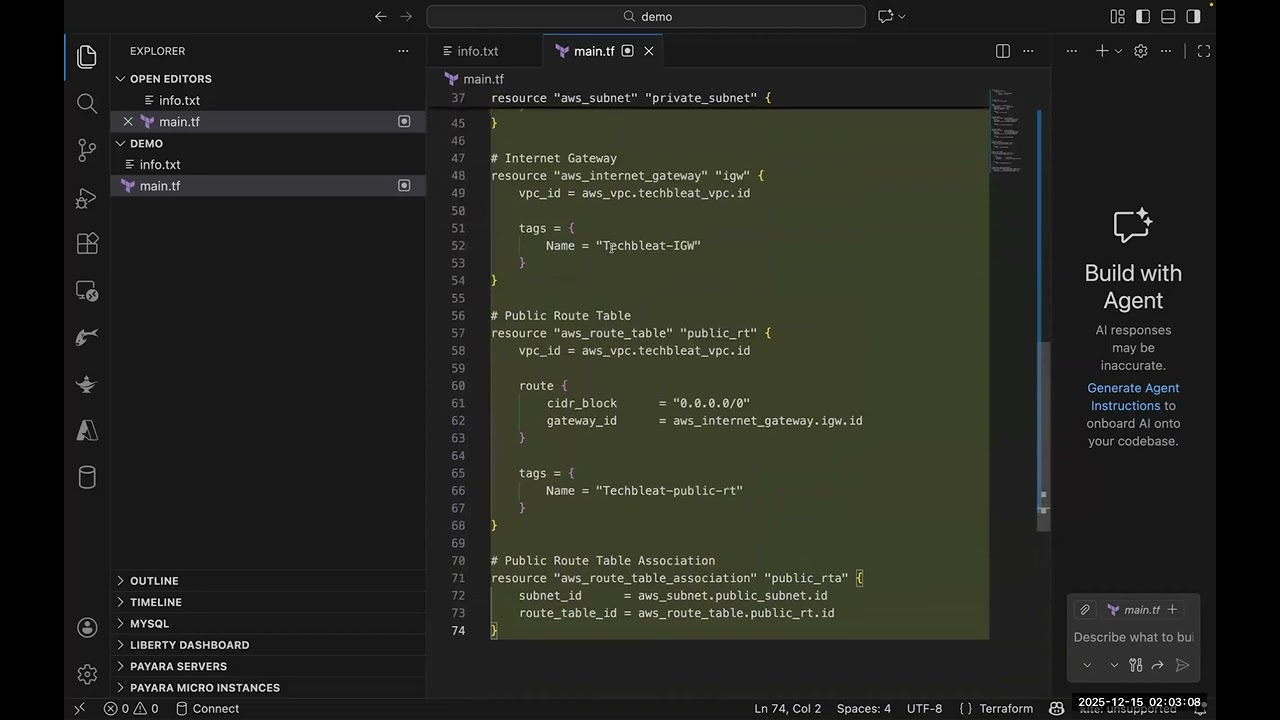Click the demo search box in title bar
This screenshot has height=720, width=1280.
[x=646, y=16]
